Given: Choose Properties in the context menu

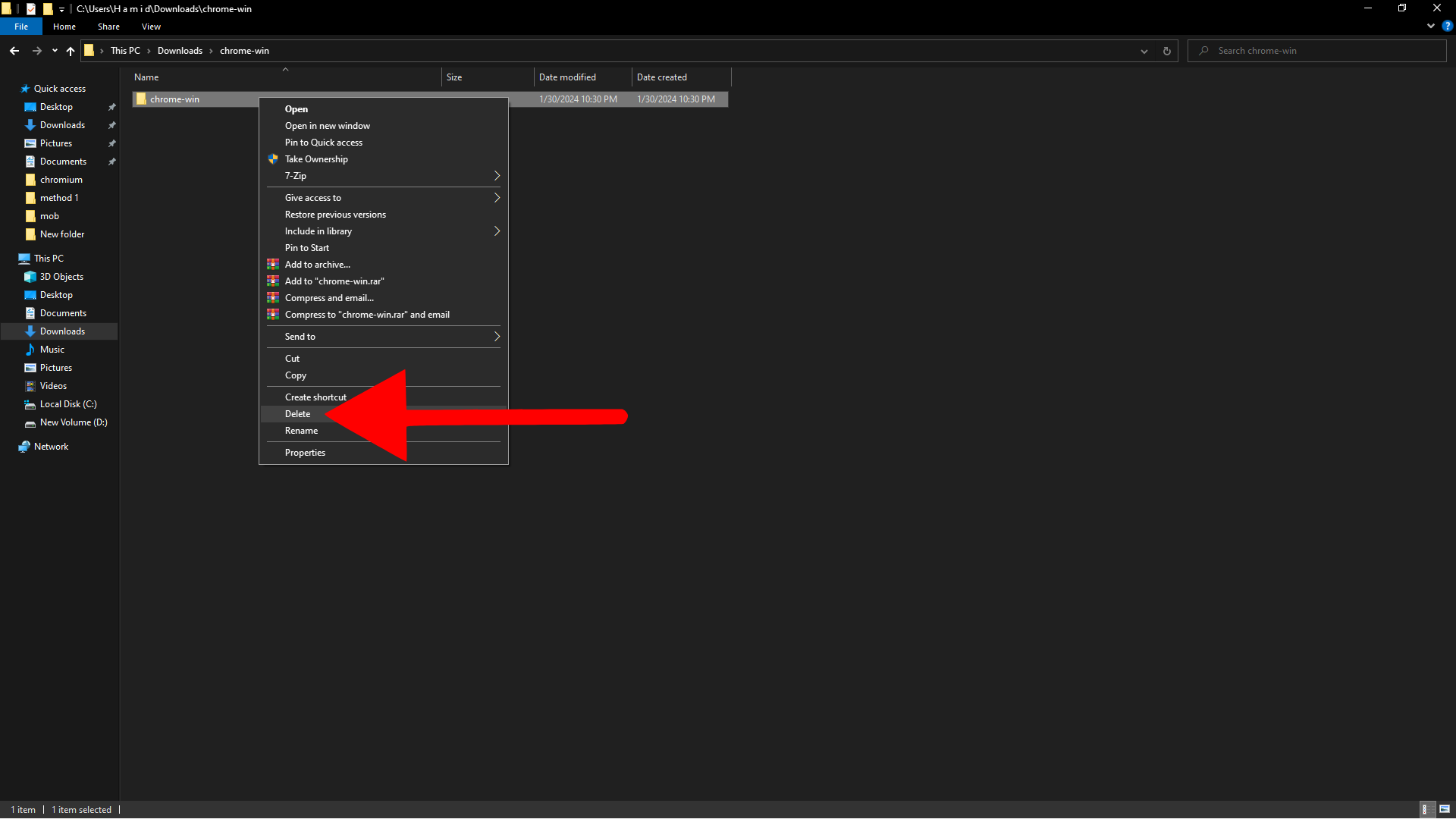Looking at the screenshot, I should pos(305,453).
